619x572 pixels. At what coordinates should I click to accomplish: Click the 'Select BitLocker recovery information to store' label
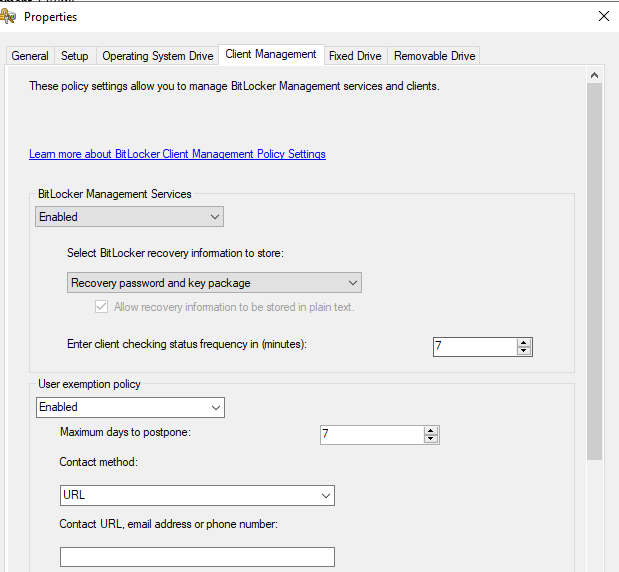pos(175,253)
